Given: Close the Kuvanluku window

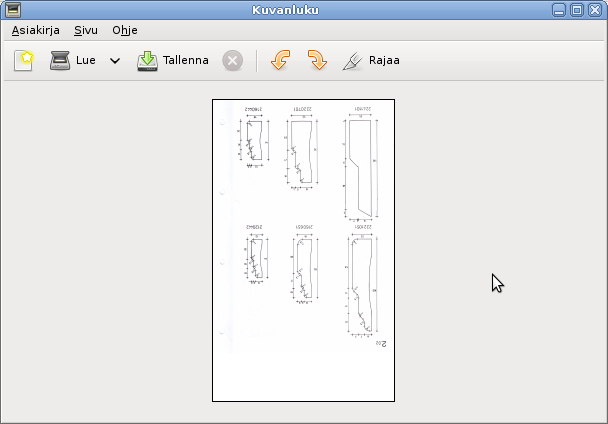Looking at the screenshot, I should 594,10.
